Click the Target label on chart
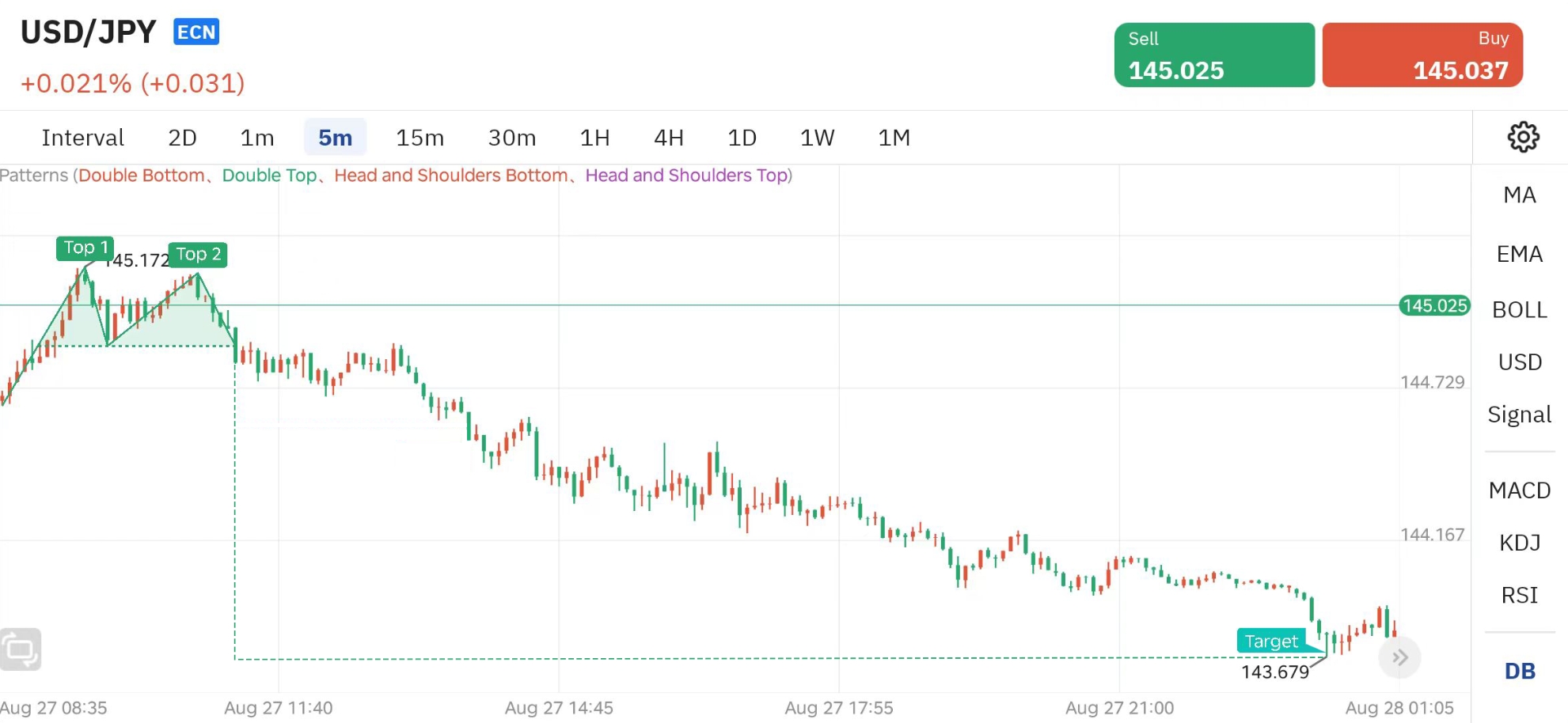This screenshot has width=1568, height=723. (1271, 641)
